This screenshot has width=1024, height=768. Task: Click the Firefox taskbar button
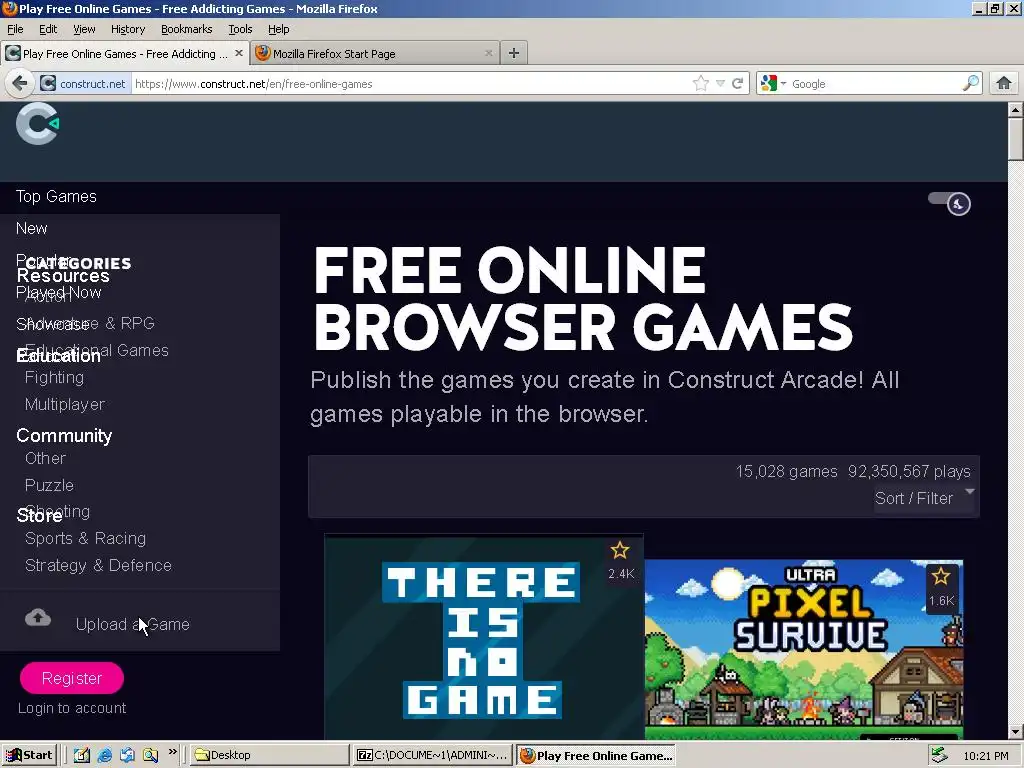click(x=596, y=756)
